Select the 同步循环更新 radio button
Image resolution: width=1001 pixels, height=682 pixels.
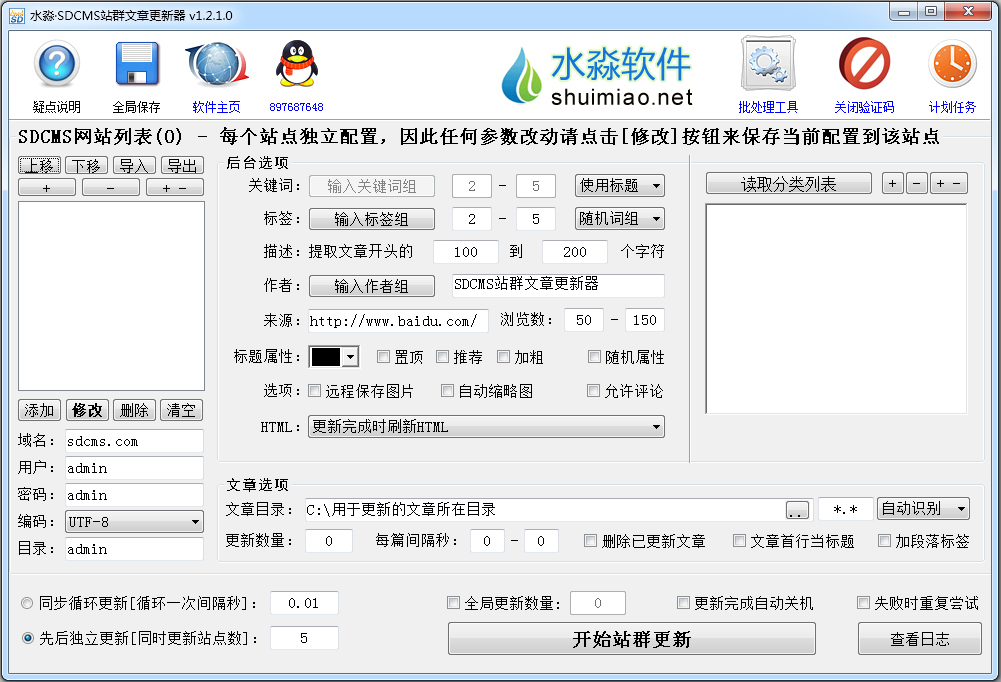click(27, 602)
